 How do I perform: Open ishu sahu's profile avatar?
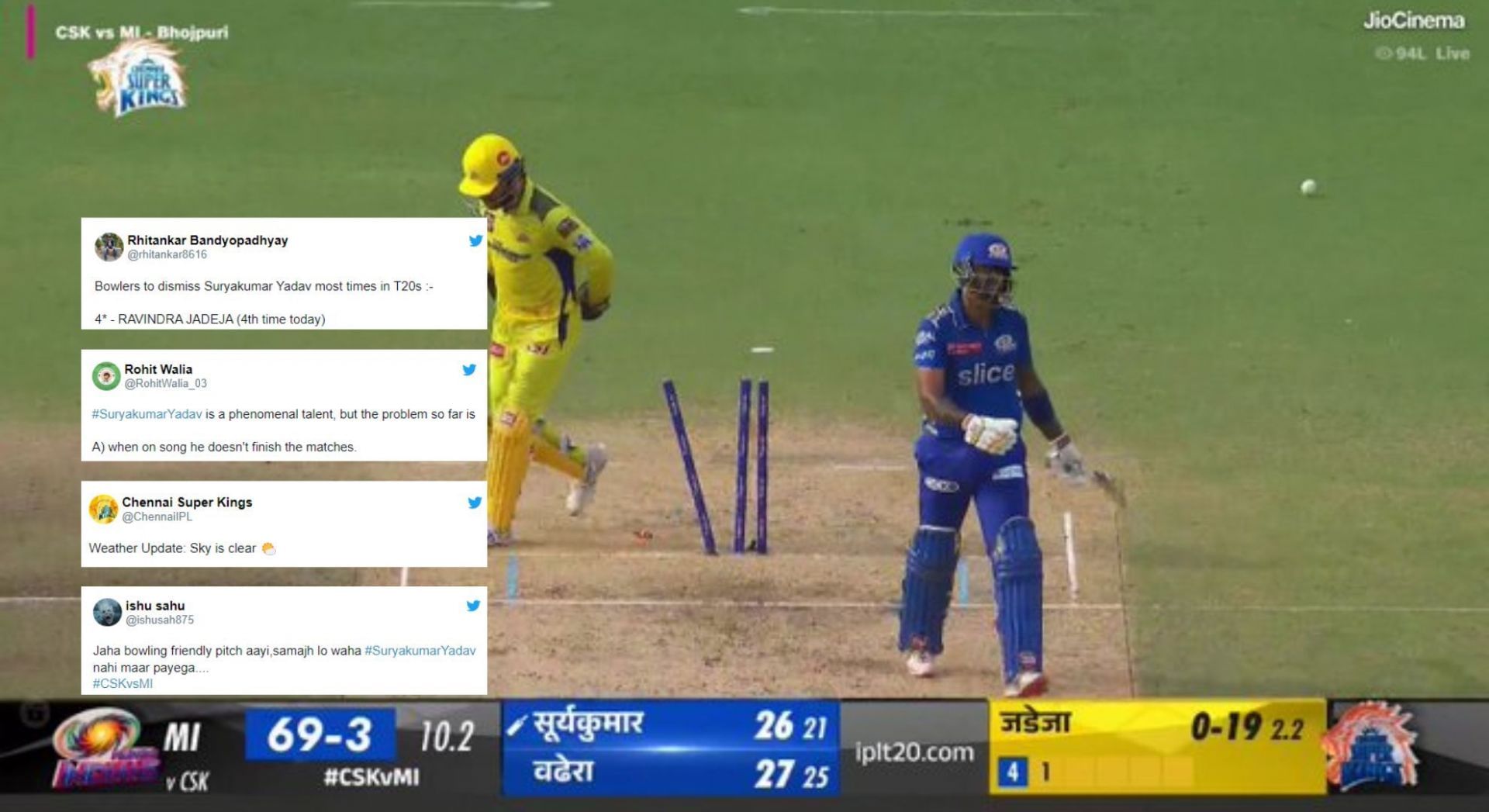(x=107, y=612)
